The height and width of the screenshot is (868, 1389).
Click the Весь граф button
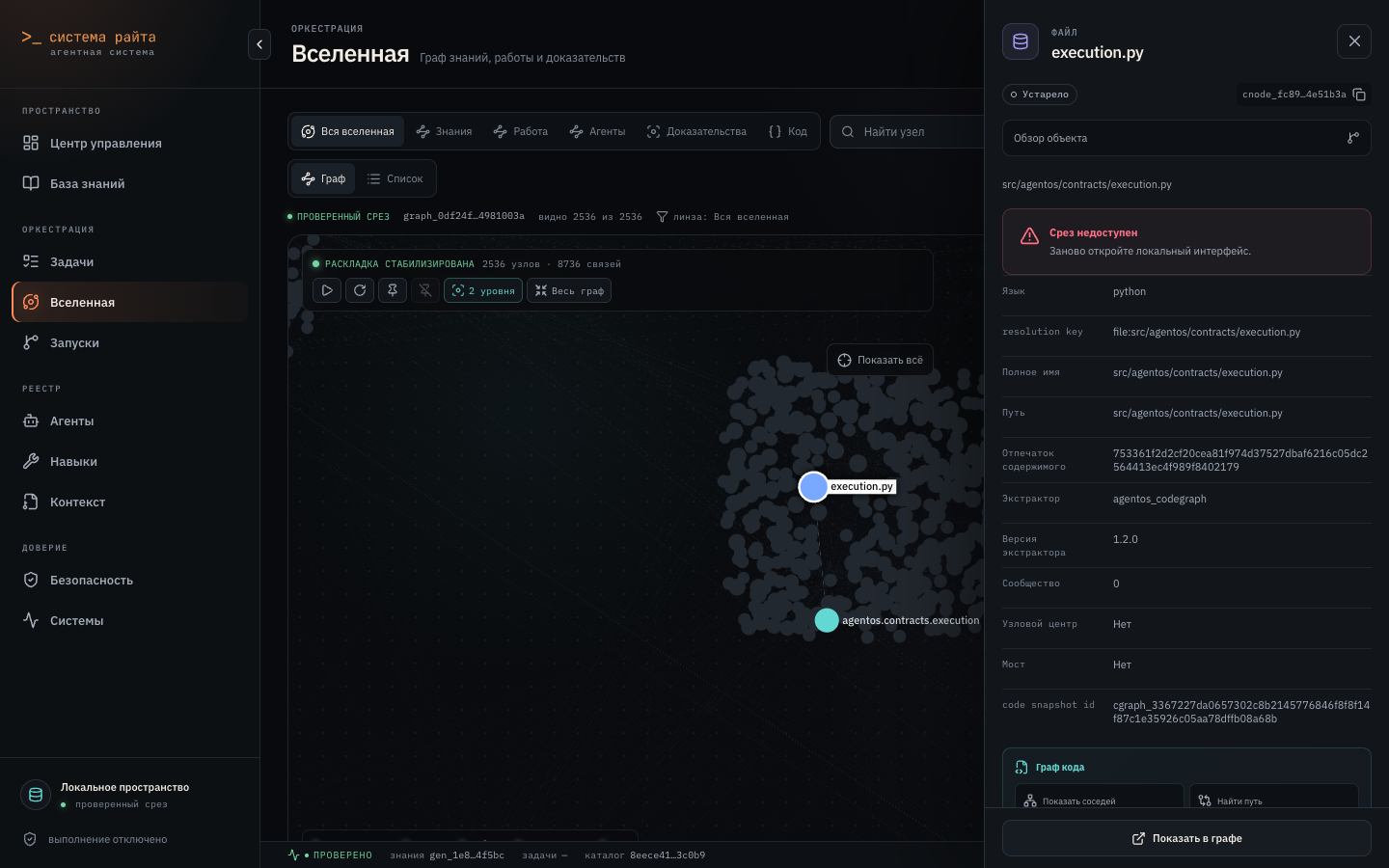coord(569,290)
